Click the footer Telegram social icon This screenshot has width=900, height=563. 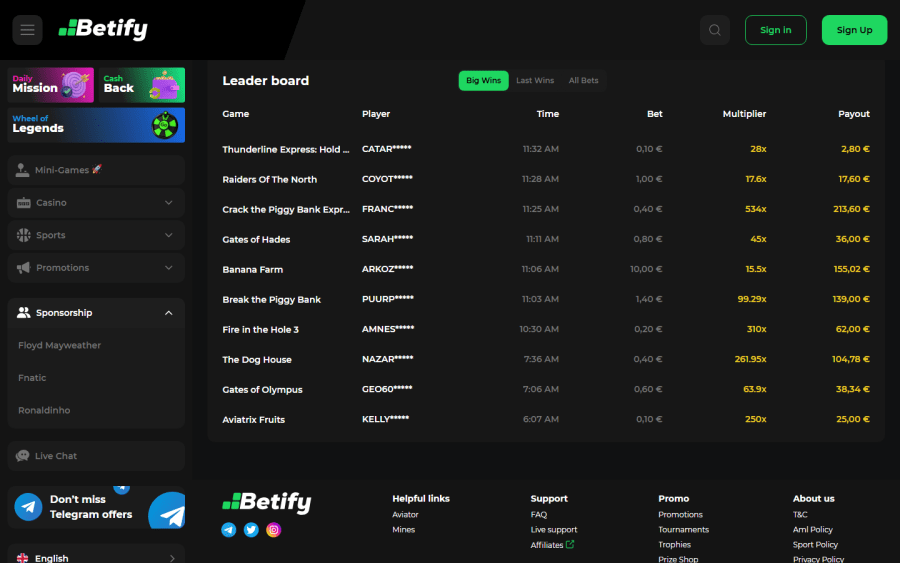(229, 530)
